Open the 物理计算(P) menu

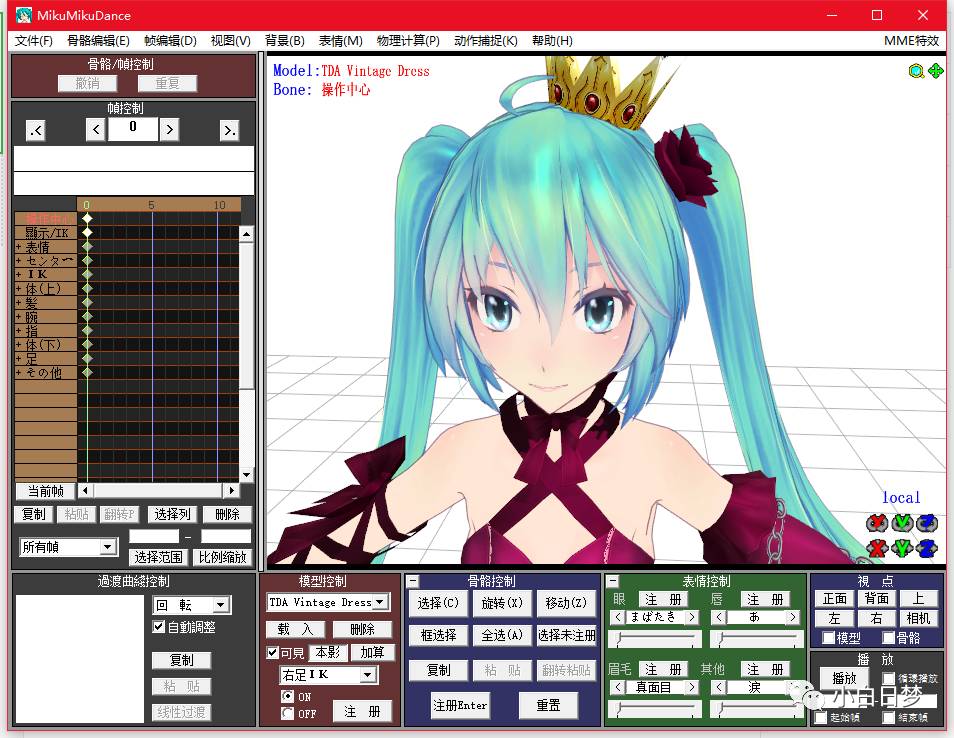408,41
